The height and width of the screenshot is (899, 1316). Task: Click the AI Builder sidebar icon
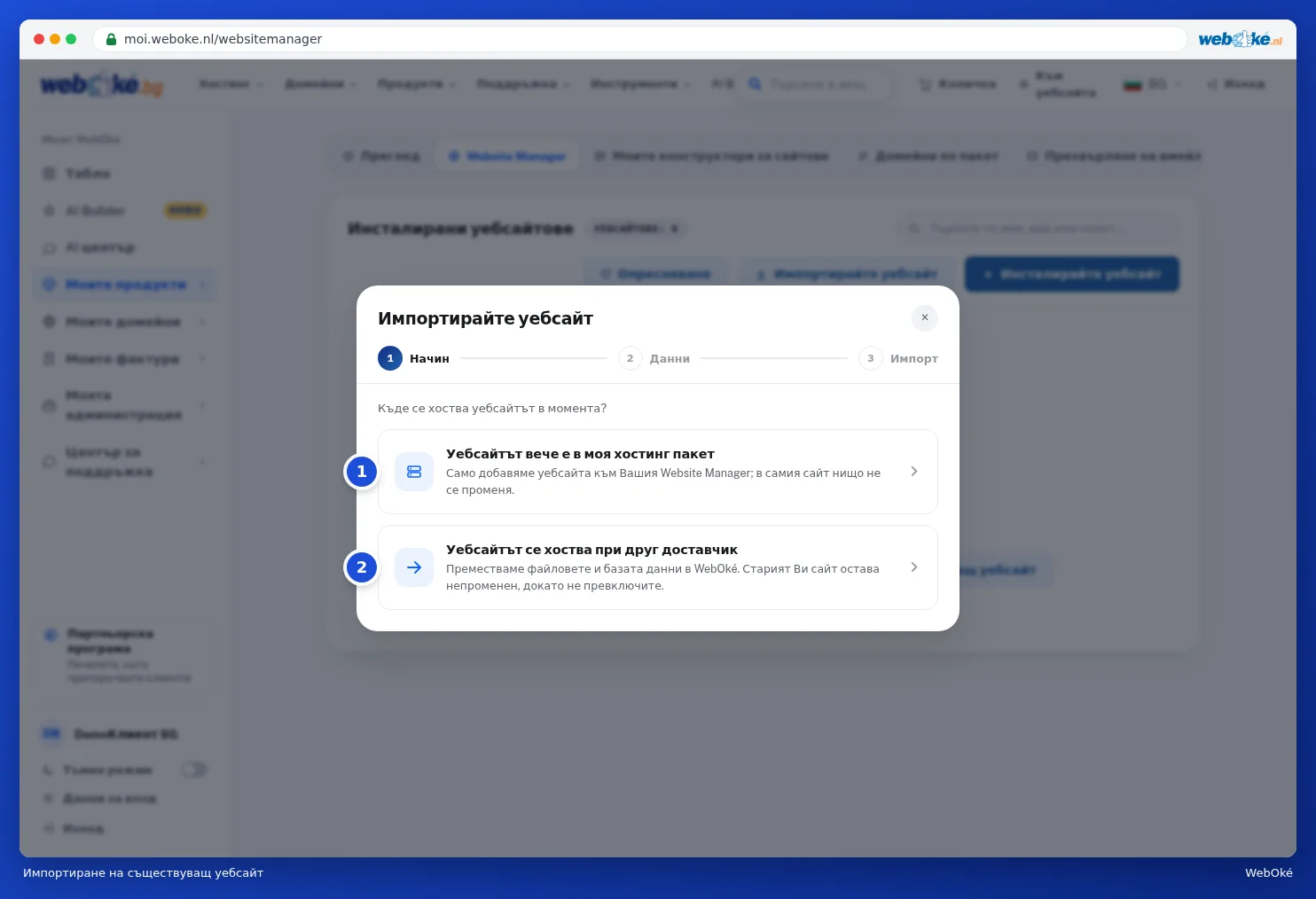[50, 211]
